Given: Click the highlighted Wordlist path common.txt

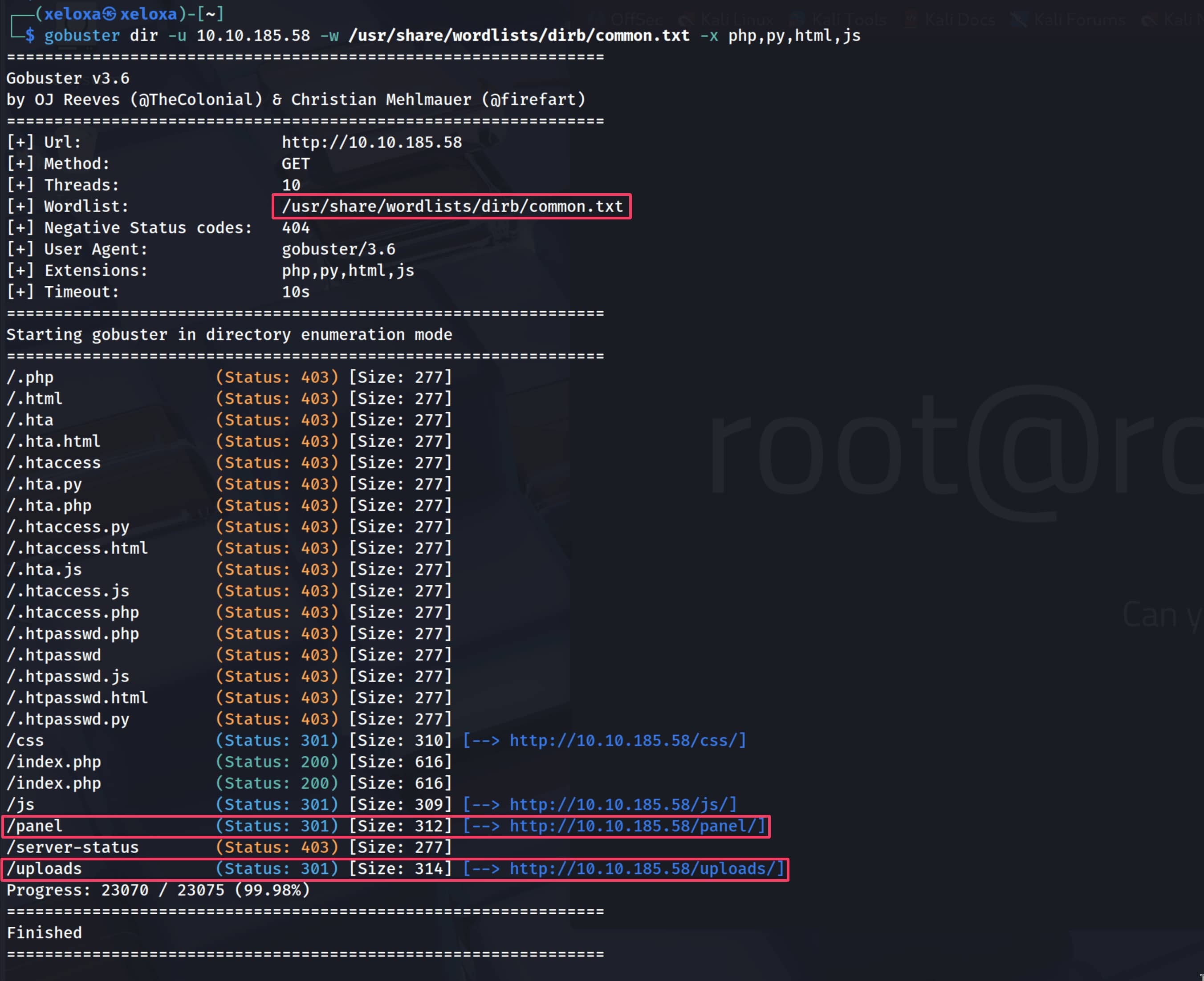Looking at the screenshot, I should point(451,206).
